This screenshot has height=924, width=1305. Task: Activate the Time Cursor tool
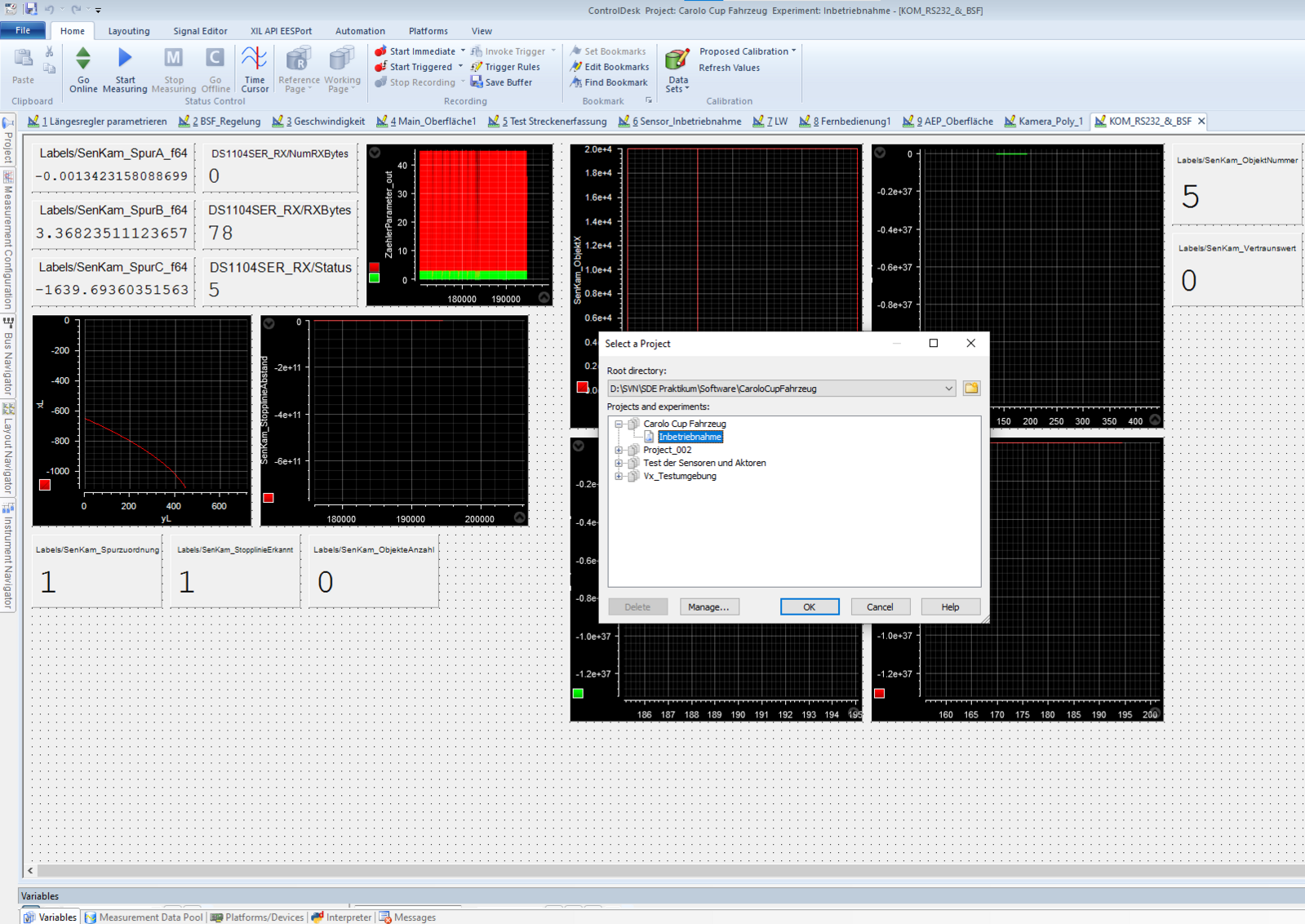[x=255, y=60]
